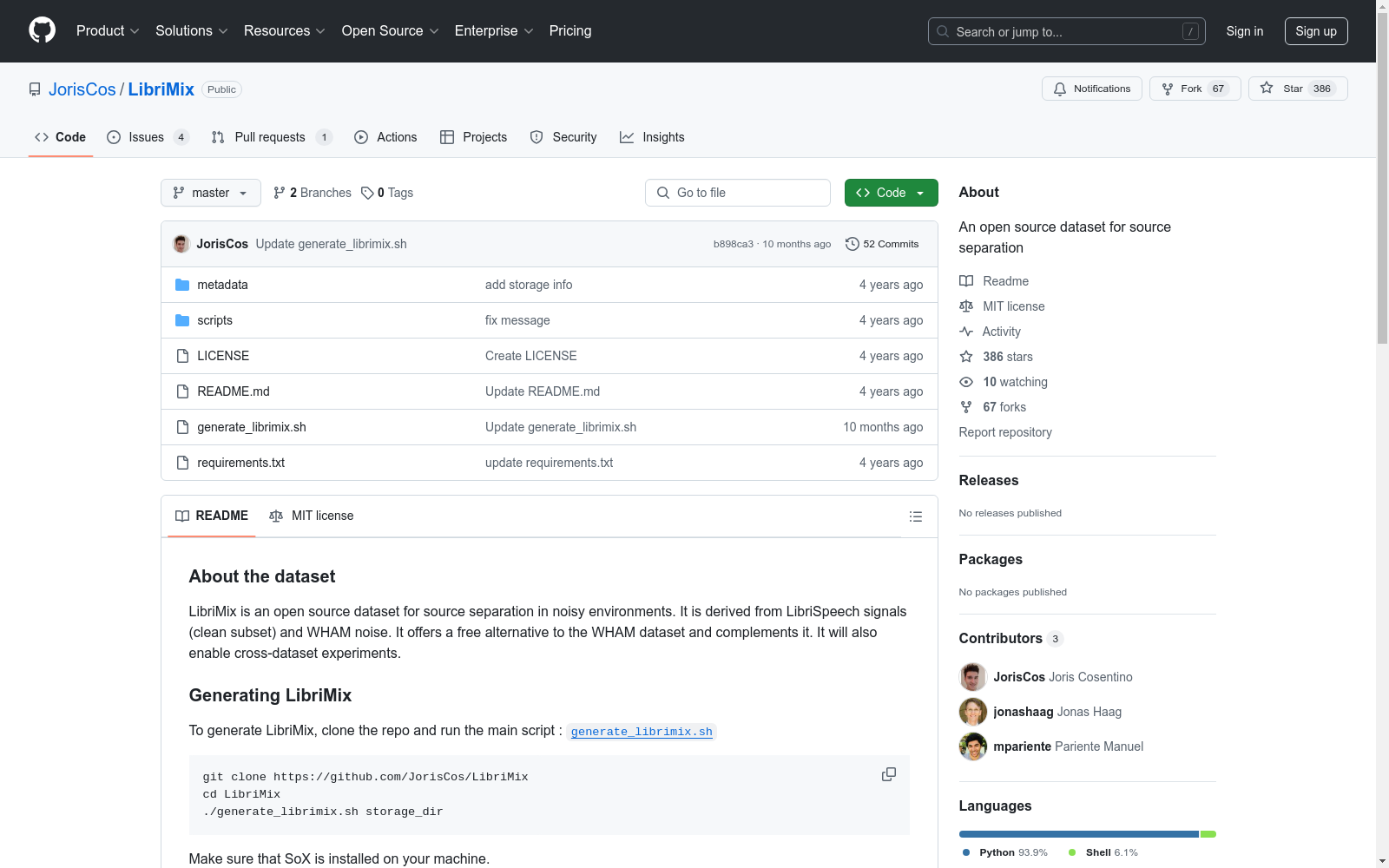Open the LICENSE file

tap(223, 356)
